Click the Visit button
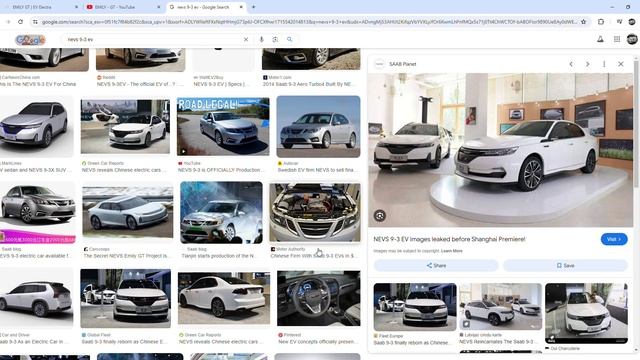Viewport: 640px width, 360px height. click(x=614, y=239)
